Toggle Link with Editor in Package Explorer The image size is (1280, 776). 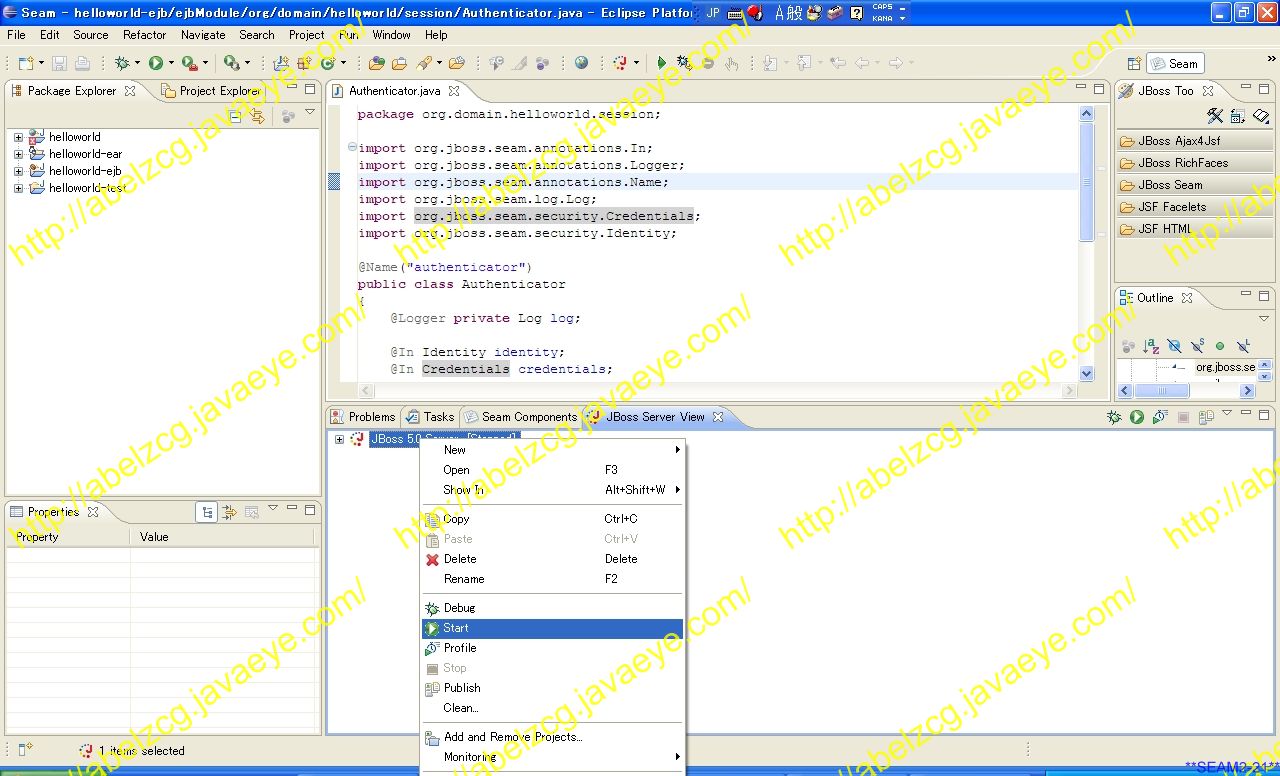click(x=257, y=117)
